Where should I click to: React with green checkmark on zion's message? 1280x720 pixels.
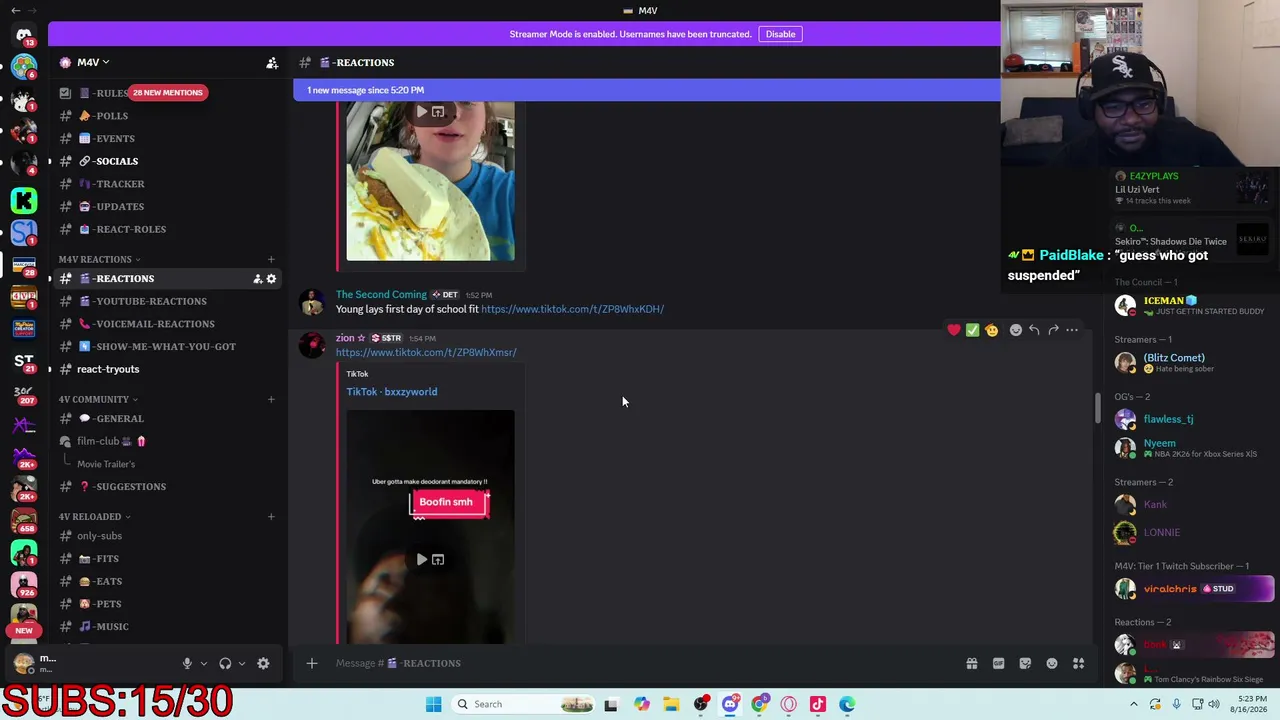click(x=972, y=330)
